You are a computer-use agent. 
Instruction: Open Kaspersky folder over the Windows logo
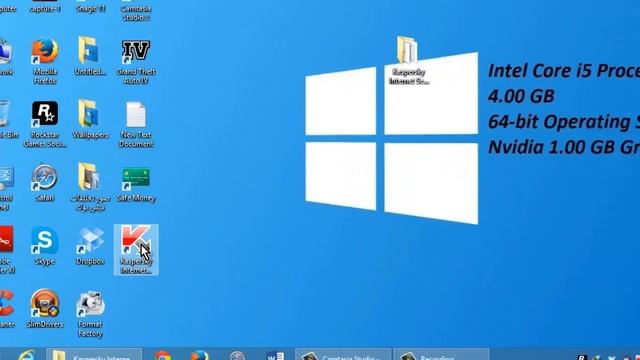pyautogui.click(x=408, y=60)
